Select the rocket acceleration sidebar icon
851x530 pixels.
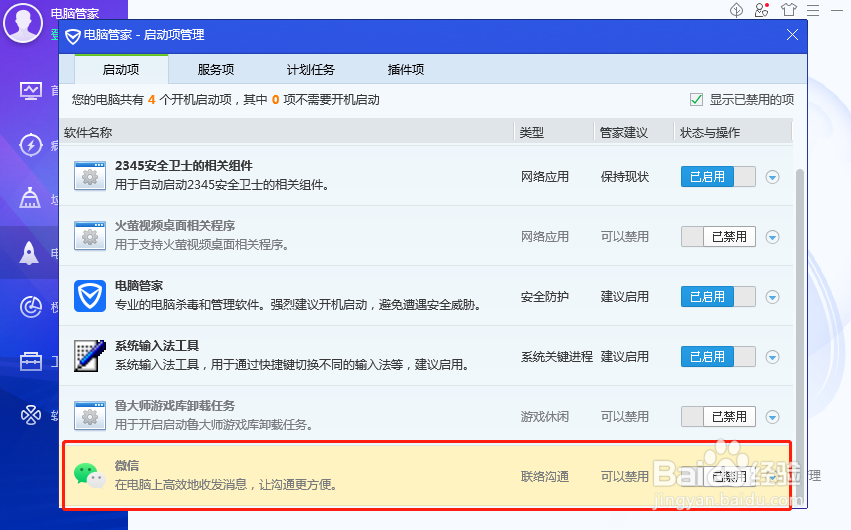pos(29,253)
